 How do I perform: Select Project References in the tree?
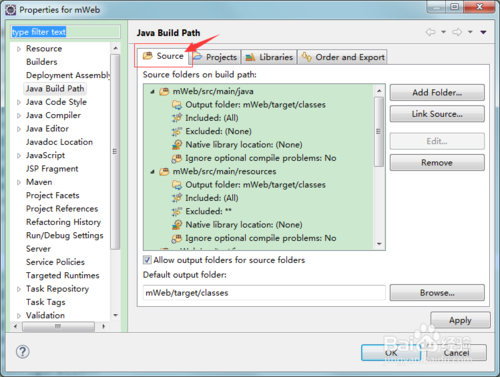[62, 209]
